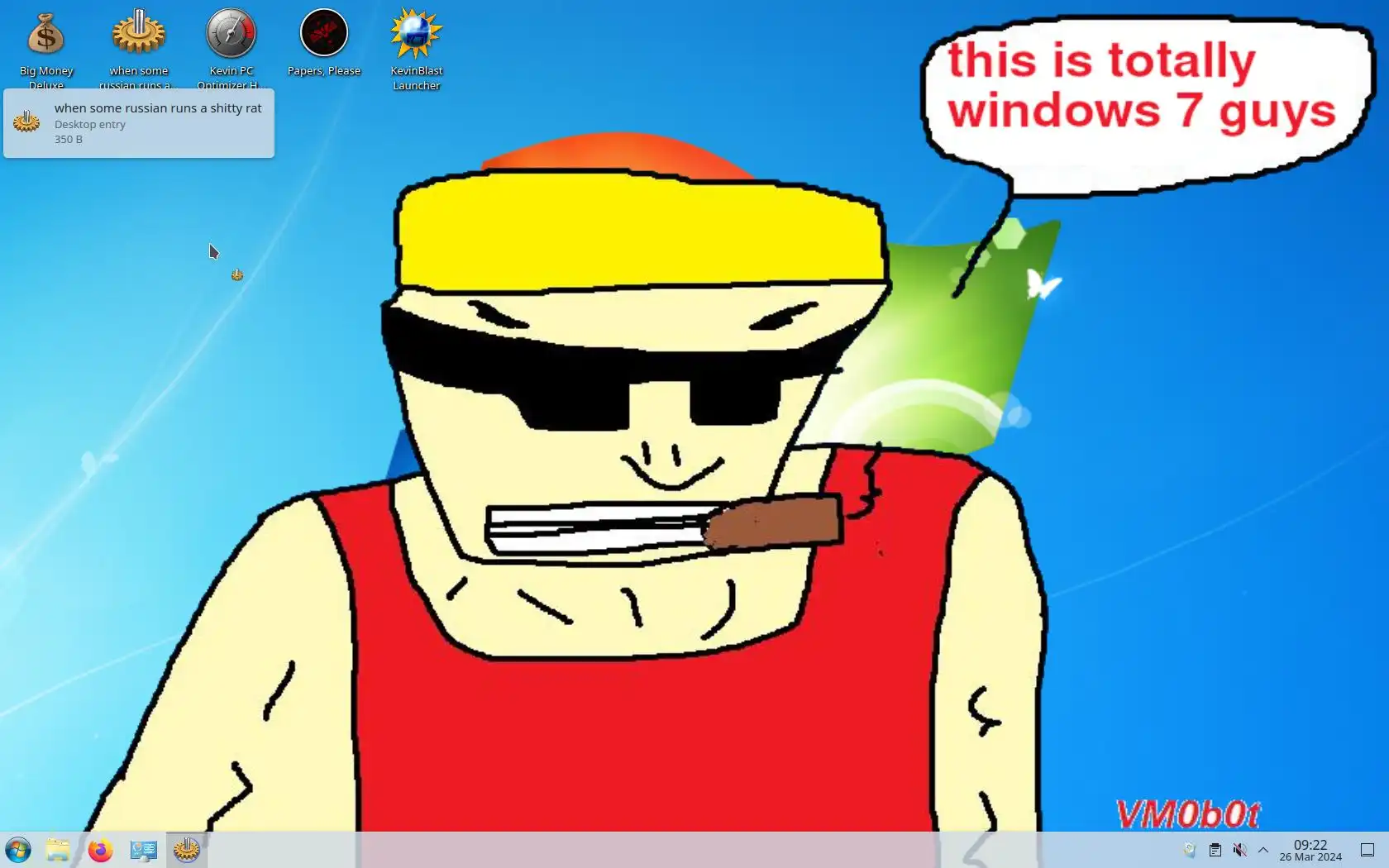Switch to the running gear app in taskbar
The height and width of the screenshot is (868, 1389).
click(187, 850)
